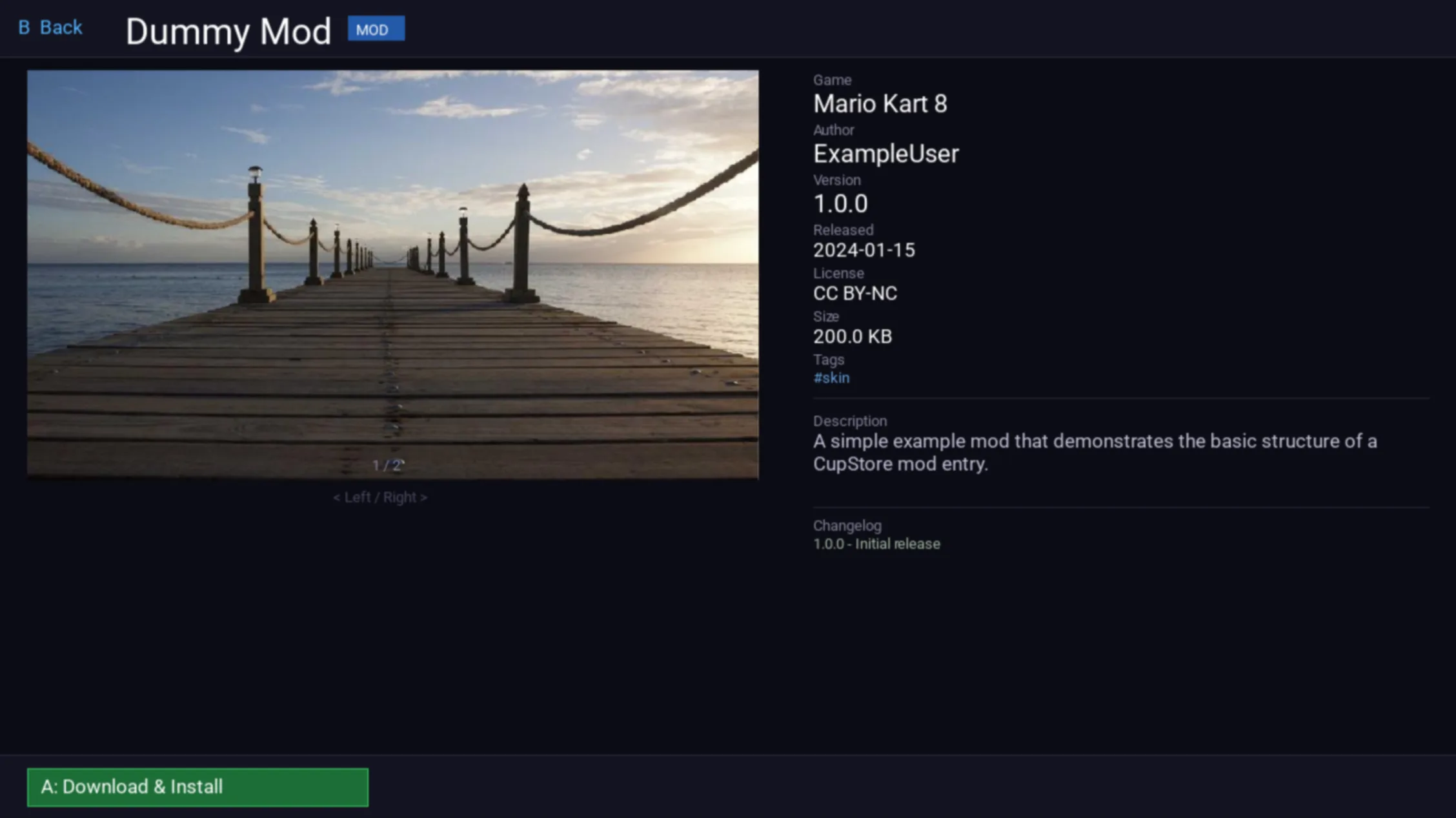Image resolution: width=1456 pixels, height=818 pixels.
Task: Go back with the B Back button
Action: [50, 28]
